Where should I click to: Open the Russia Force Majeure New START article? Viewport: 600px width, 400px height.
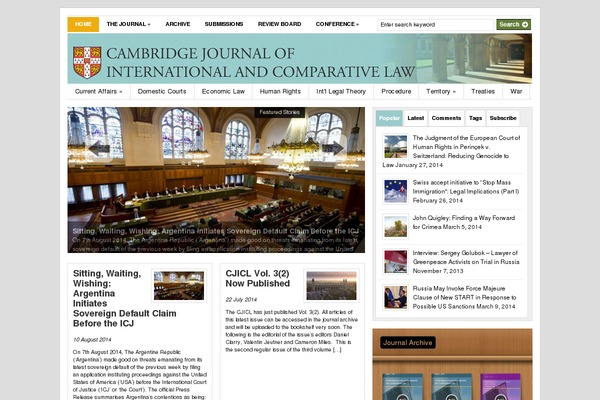pyautogui.click(x=464, y=297)
